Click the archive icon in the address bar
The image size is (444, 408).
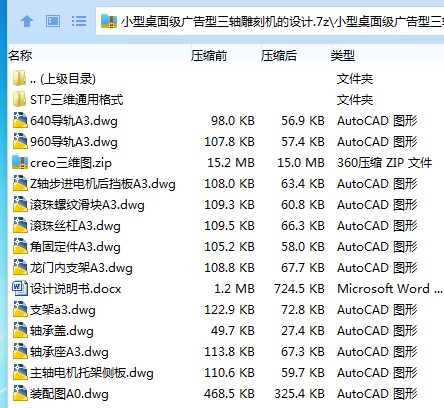(x=109, y=21)
